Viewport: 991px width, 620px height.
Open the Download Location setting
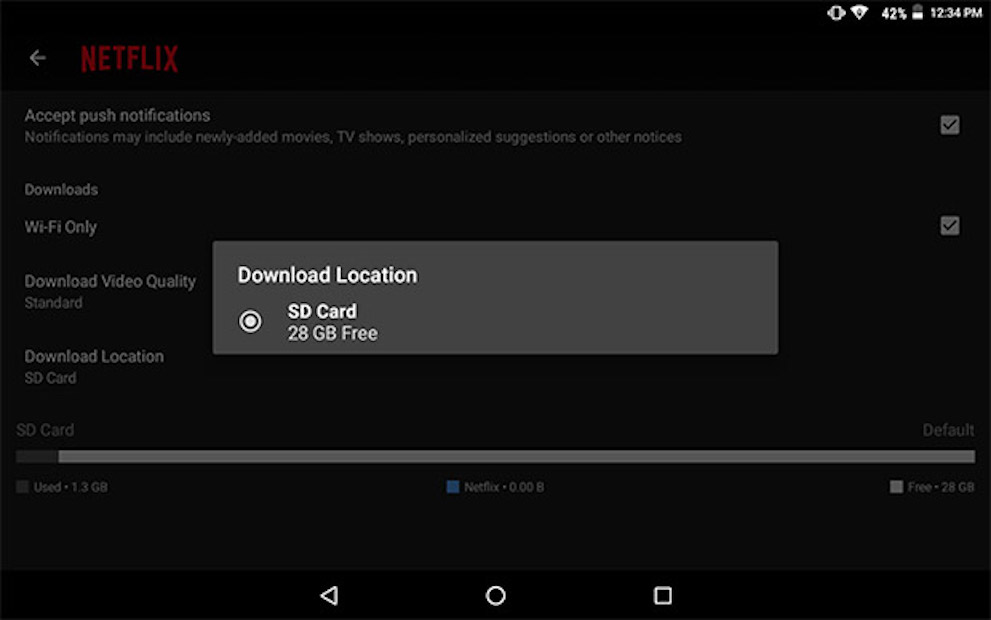click(x=94, y=366)
